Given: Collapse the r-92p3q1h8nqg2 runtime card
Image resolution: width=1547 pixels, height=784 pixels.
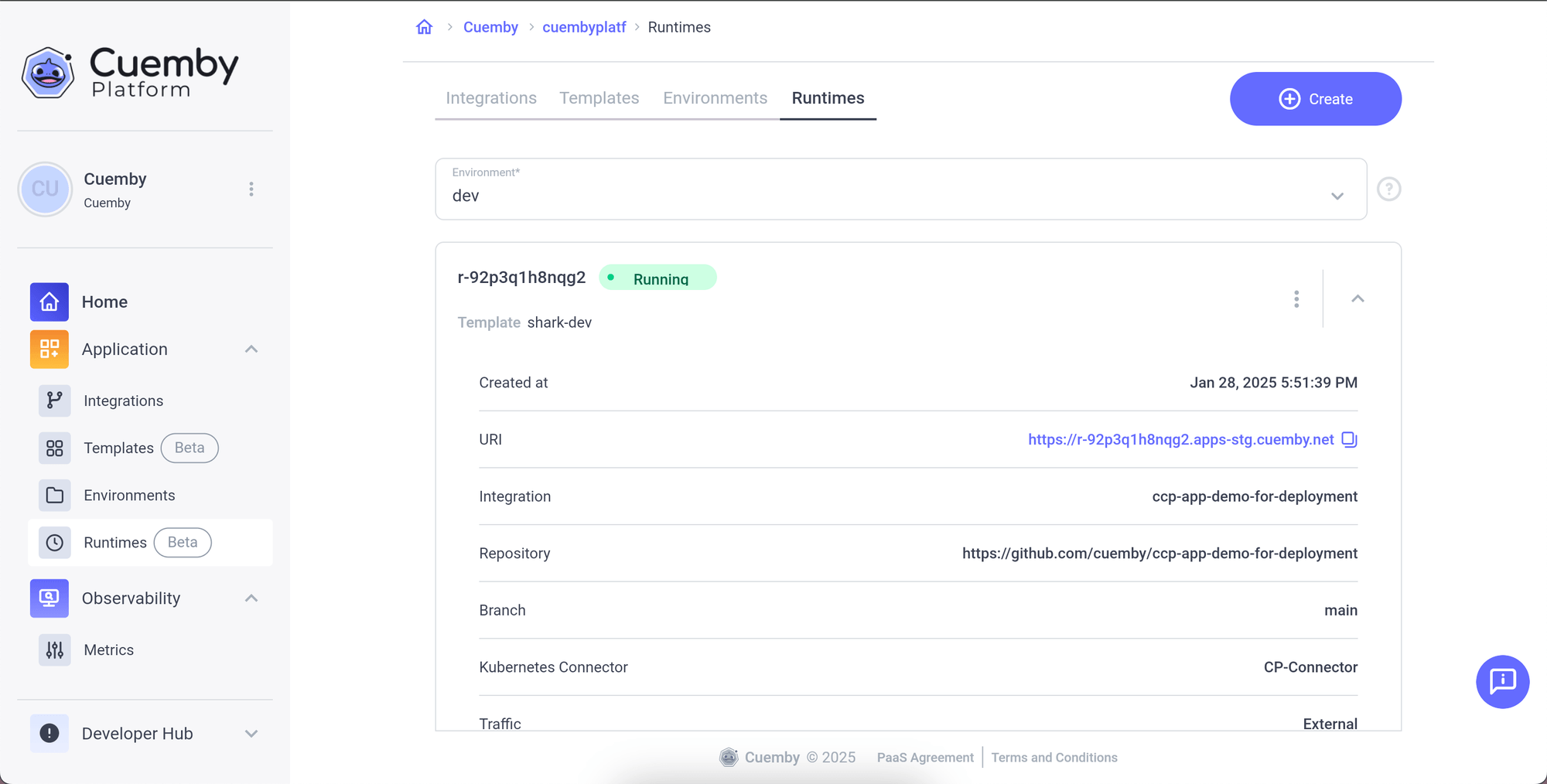Looking at the screenshot, I should coord(1357,298).
